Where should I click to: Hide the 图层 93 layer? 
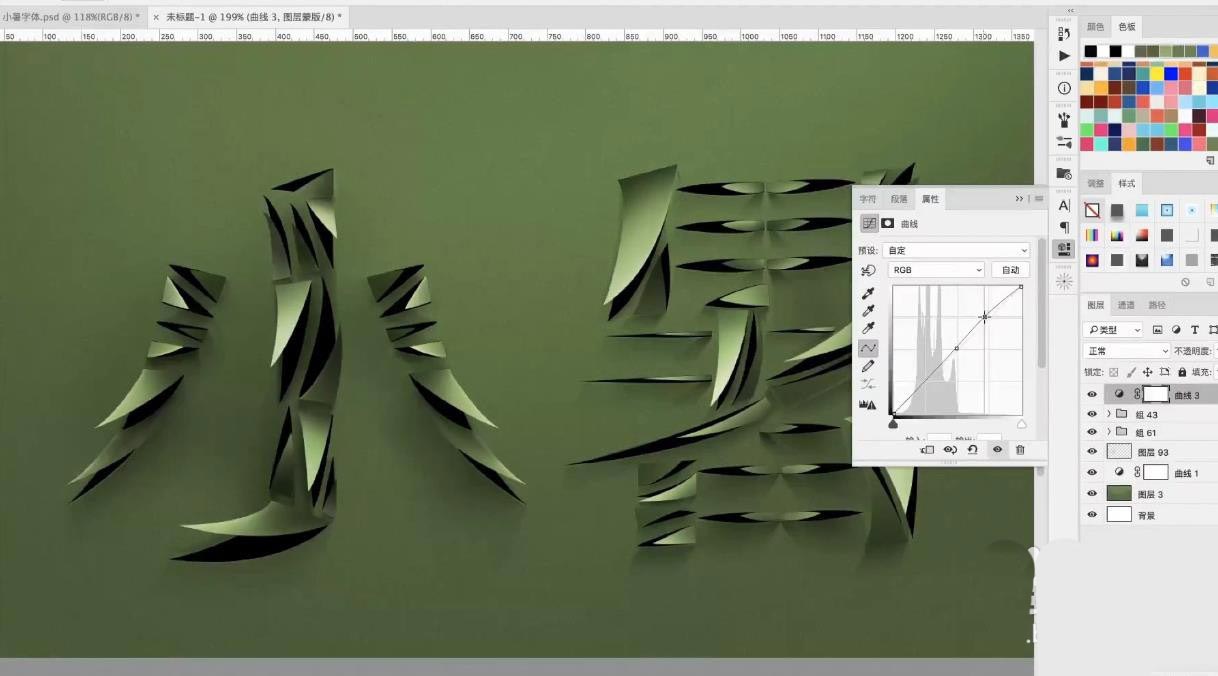1092,452
